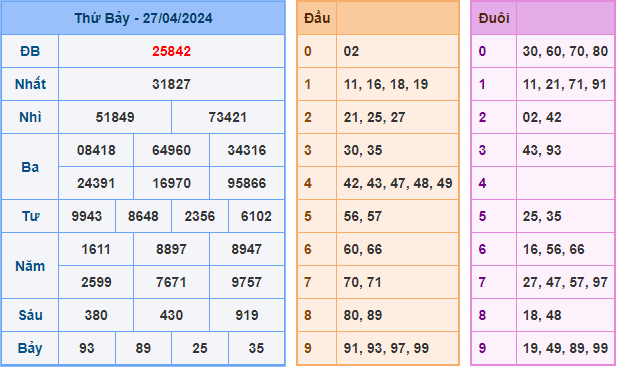
Task: Click the Đuôi cell '27, 47, 57, 97'
Action: [565, 282]
